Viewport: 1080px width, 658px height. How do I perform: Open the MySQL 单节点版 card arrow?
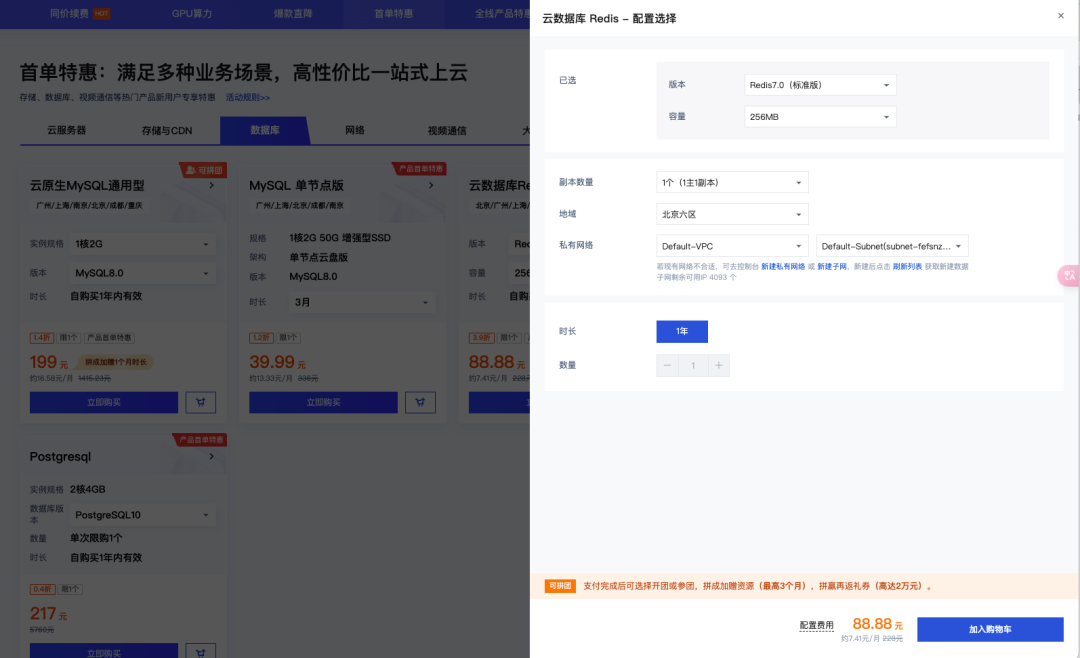click(x=431, y=185)
